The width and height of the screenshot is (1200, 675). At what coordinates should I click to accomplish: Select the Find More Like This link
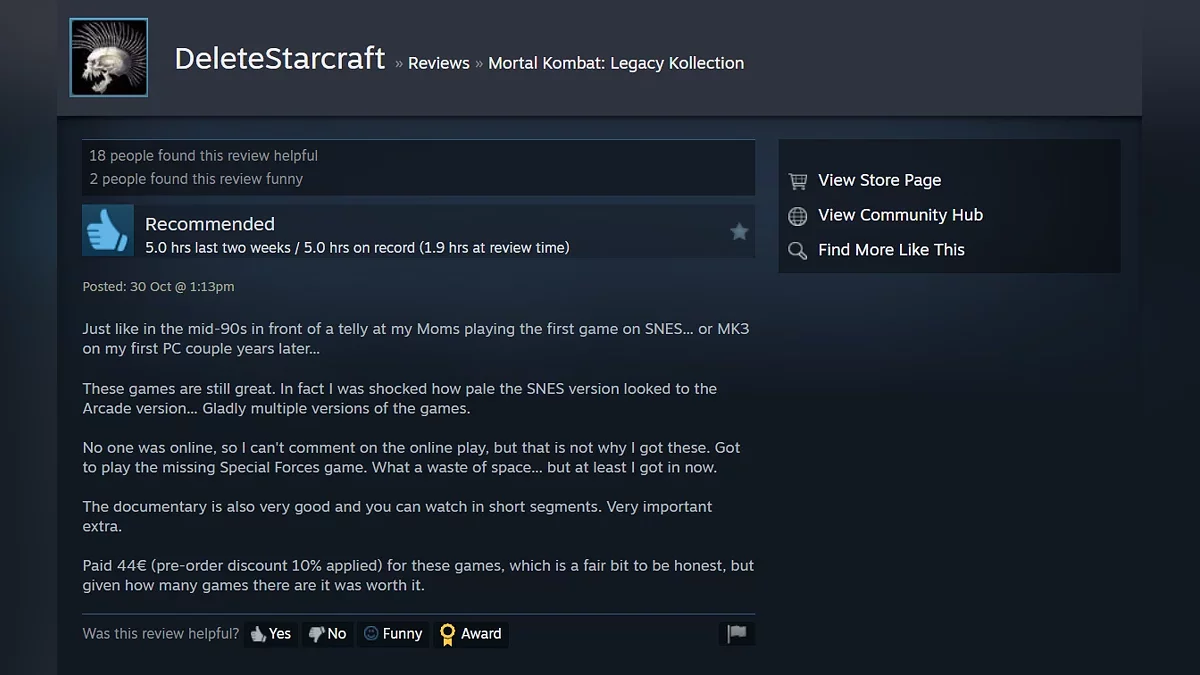coord(891,250)
